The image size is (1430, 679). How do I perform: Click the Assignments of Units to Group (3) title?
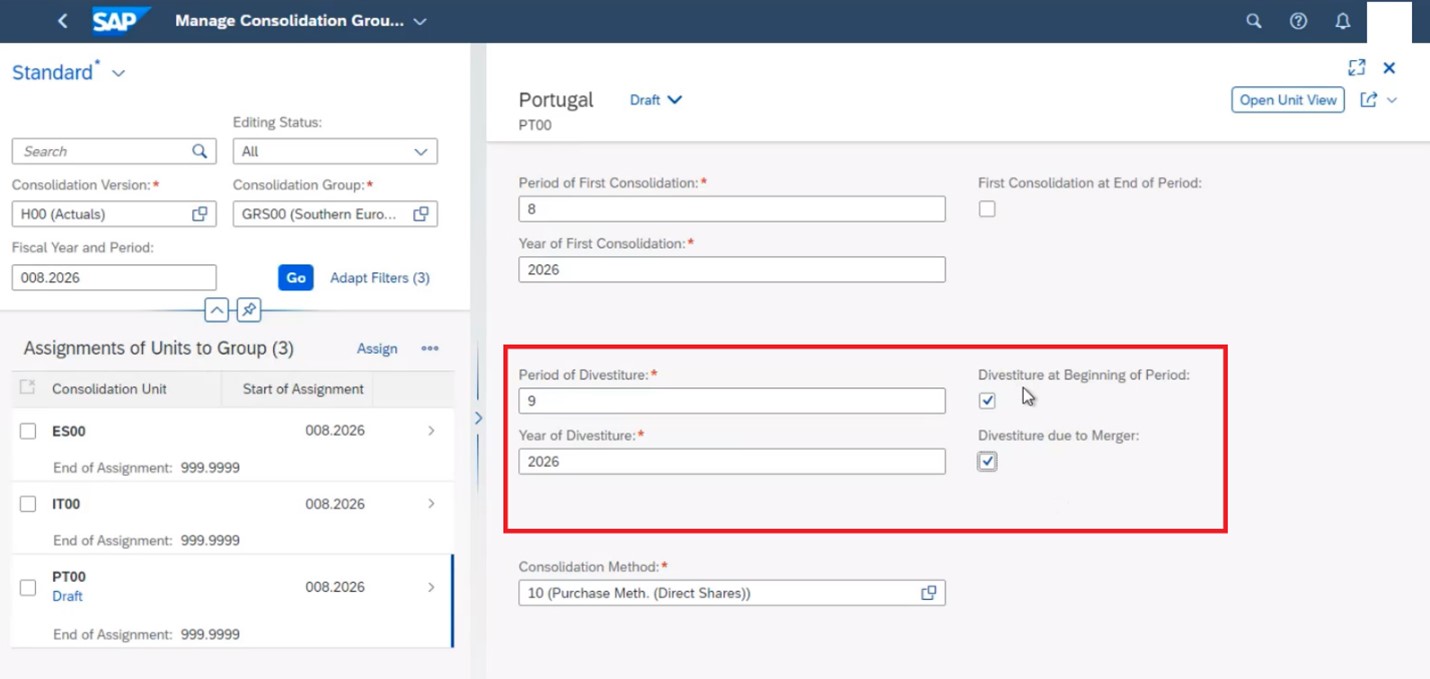click(x=159, y=348)
